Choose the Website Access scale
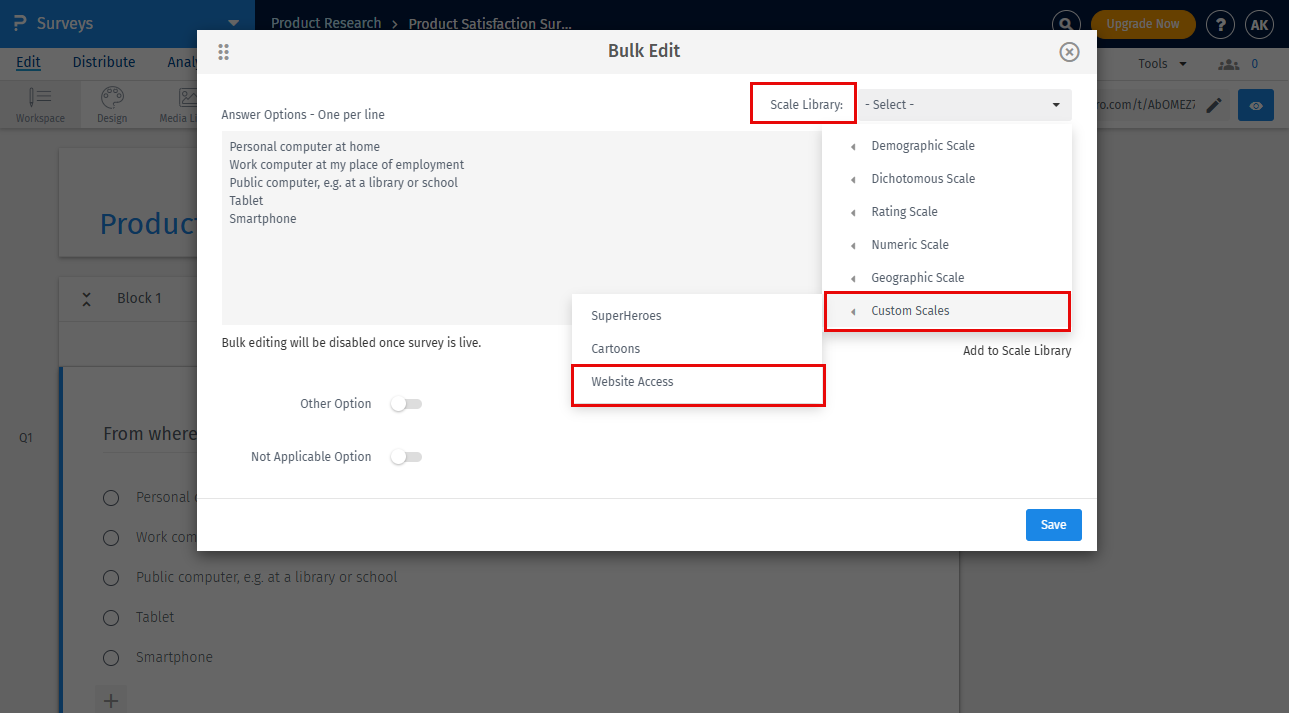Image resolution: width=1289 pixels, height=713 pixels. tap(633, 382)
